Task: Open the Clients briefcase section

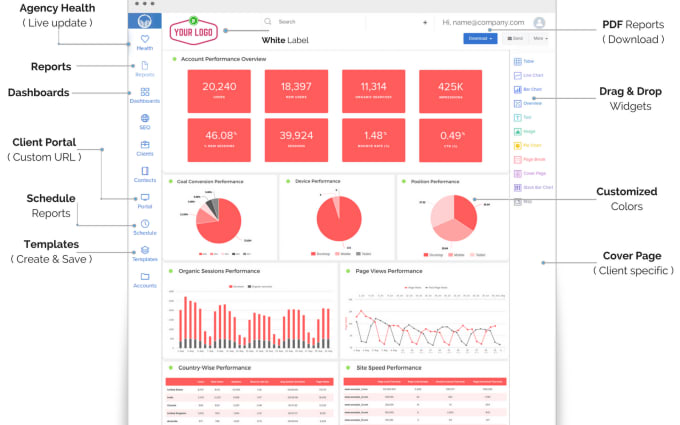Action: click(x=145, y=148)
